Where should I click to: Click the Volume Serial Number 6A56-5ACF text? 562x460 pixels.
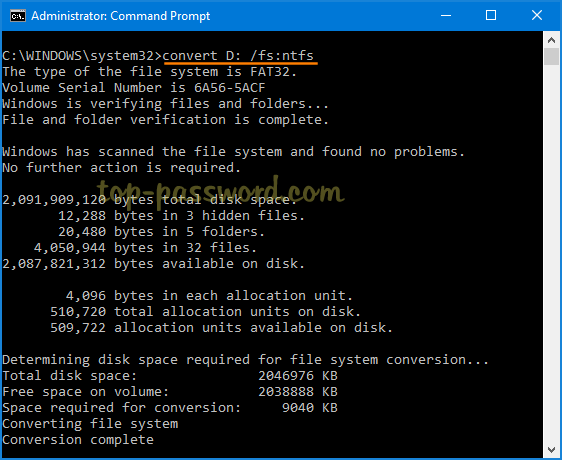(x=134, y=88)
